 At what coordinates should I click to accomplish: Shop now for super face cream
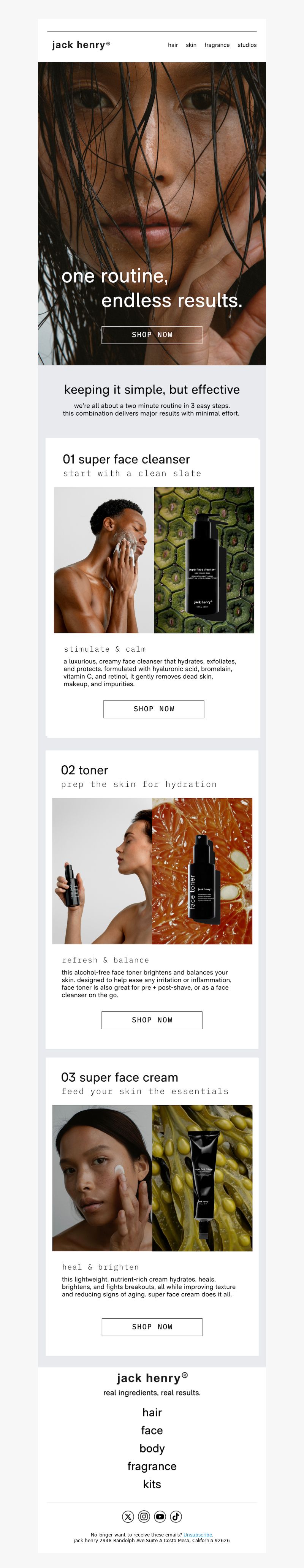(152, 1327)
